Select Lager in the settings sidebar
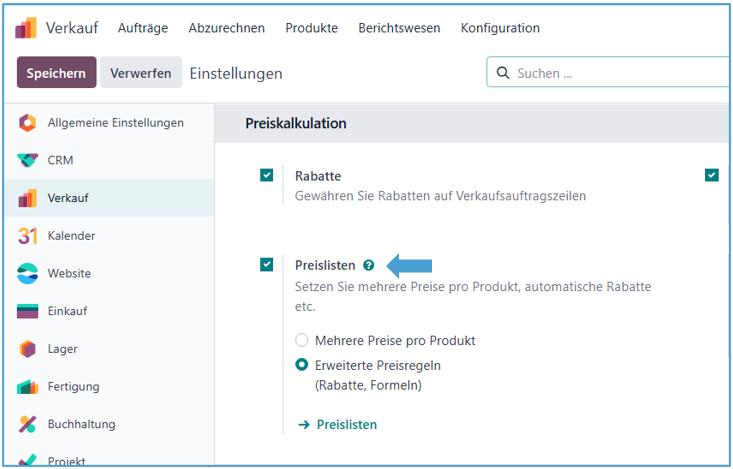Image resolution: width=733 pixels, height=469 pixels. (x=63, y=349)
